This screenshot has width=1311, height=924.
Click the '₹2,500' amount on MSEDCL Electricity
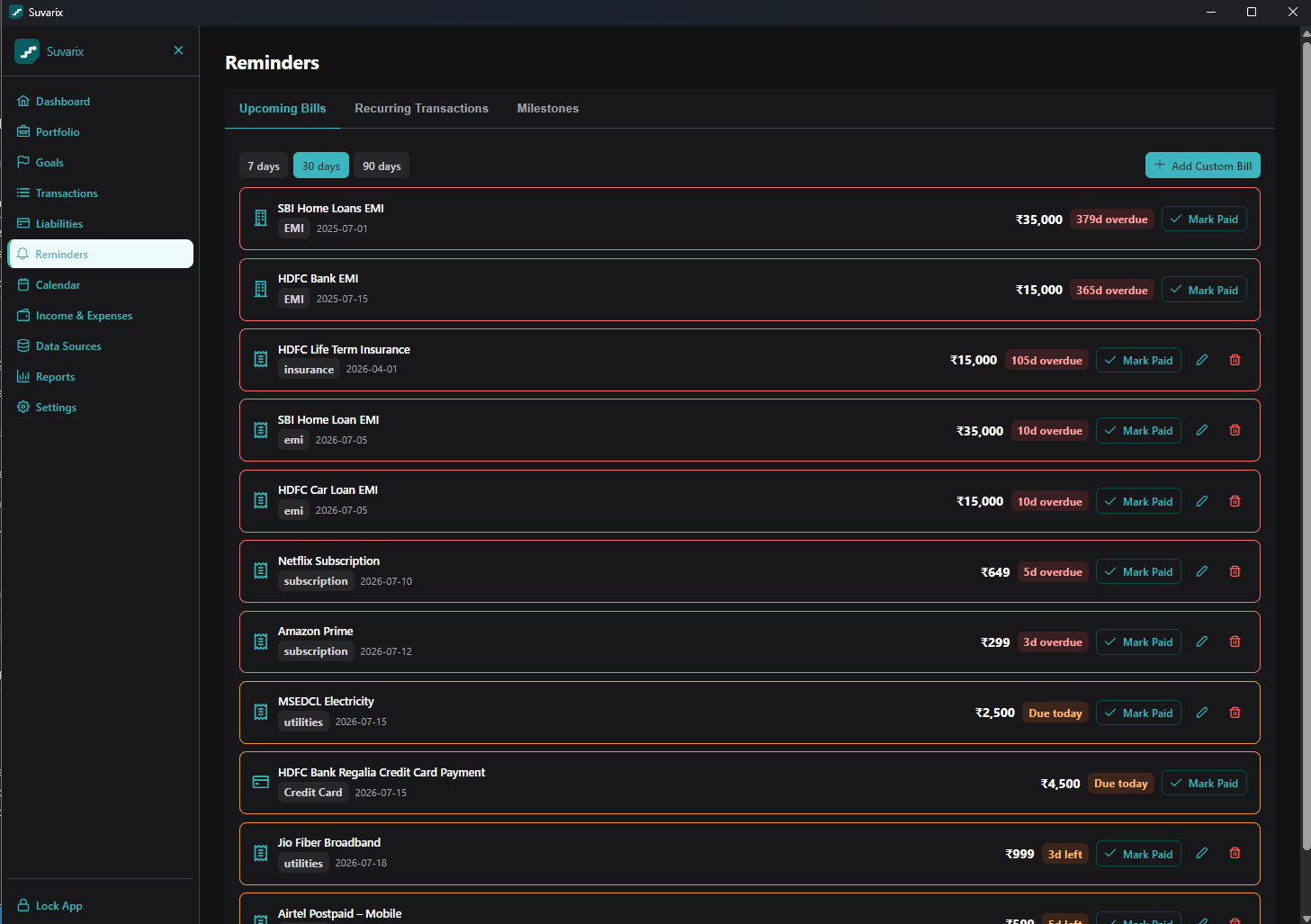pos(995,713)
